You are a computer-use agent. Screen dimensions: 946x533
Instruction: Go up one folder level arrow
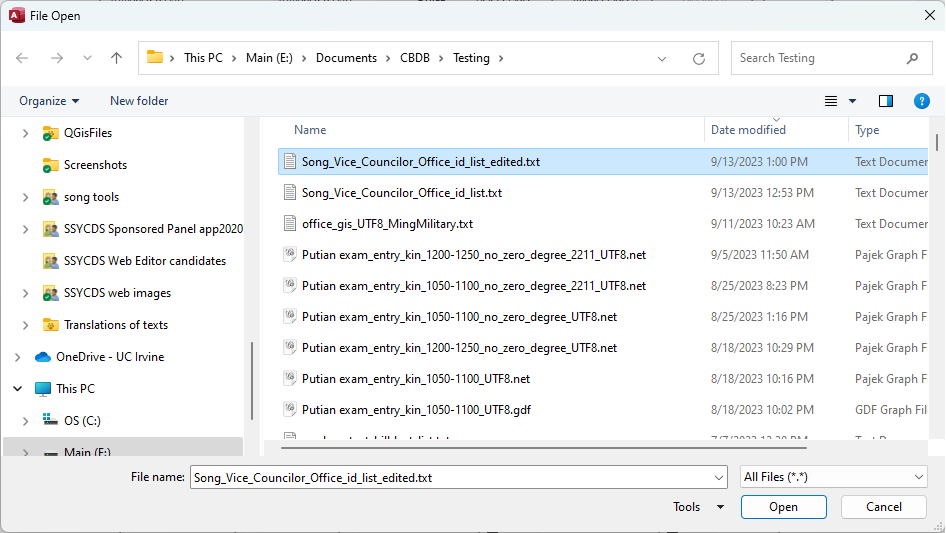[x=116, y=58]
